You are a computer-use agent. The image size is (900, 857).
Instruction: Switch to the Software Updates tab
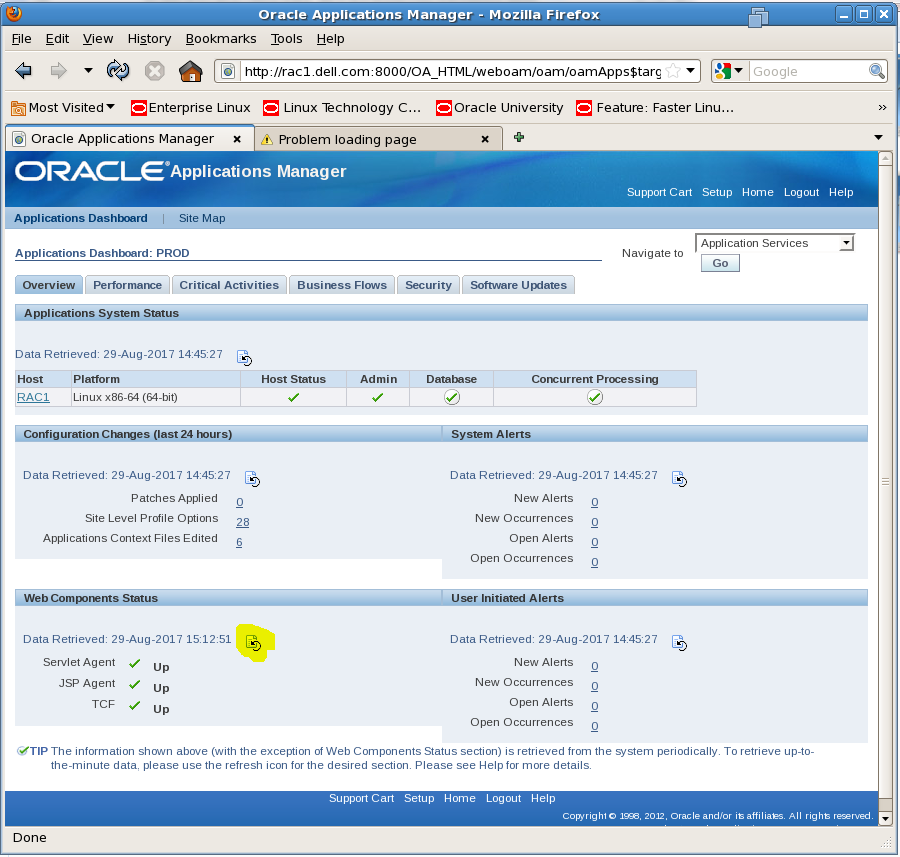click(518, 285)
